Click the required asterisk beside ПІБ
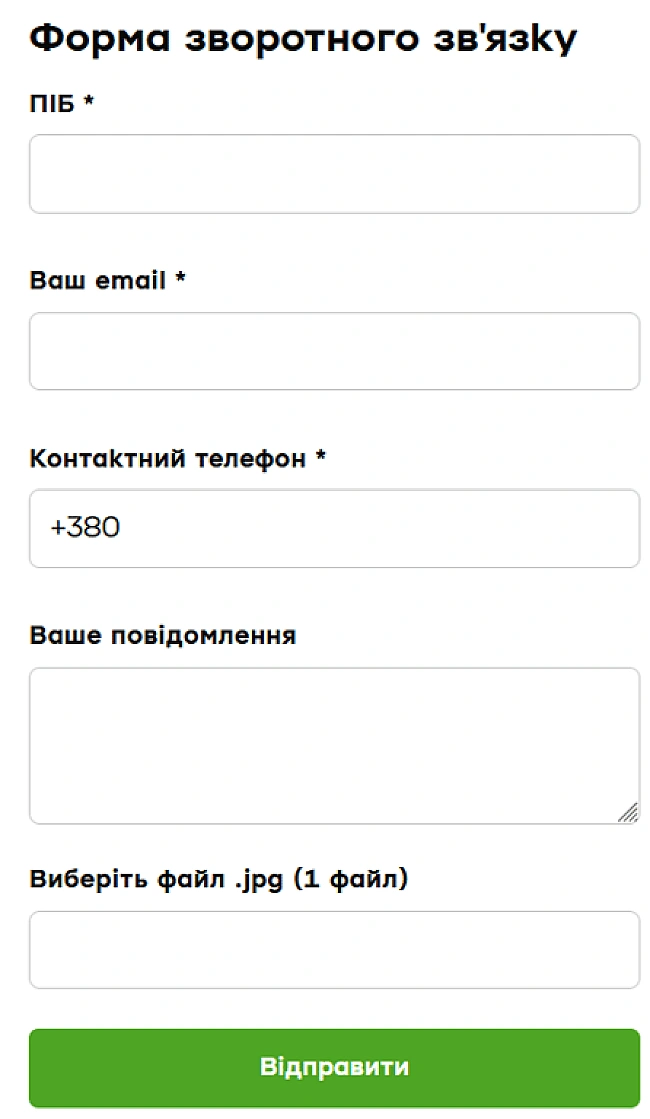The image size is (650, 1119). (x=88, y=100)
